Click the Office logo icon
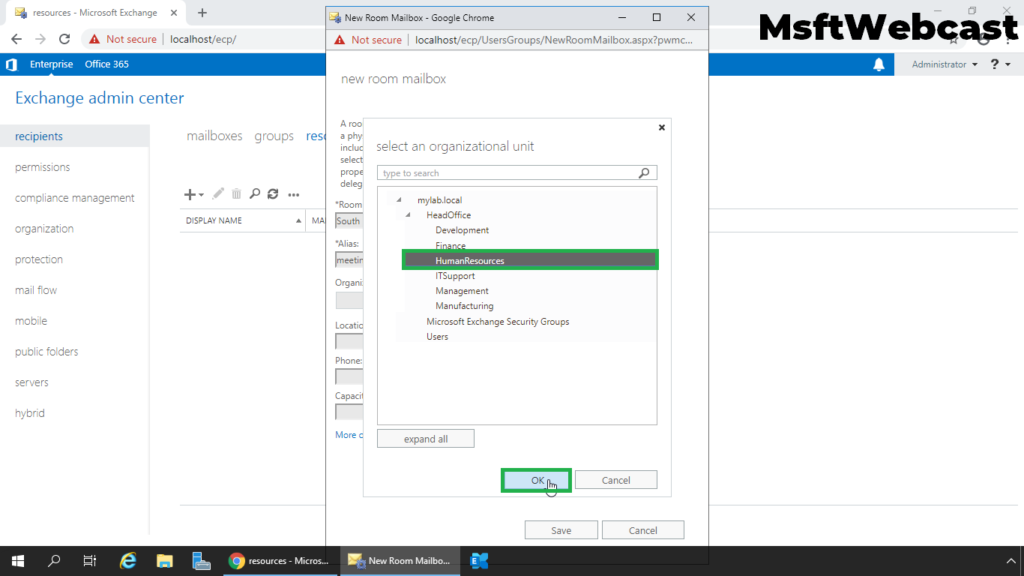Screen dimensions: 1024x576 coord(12,64)
